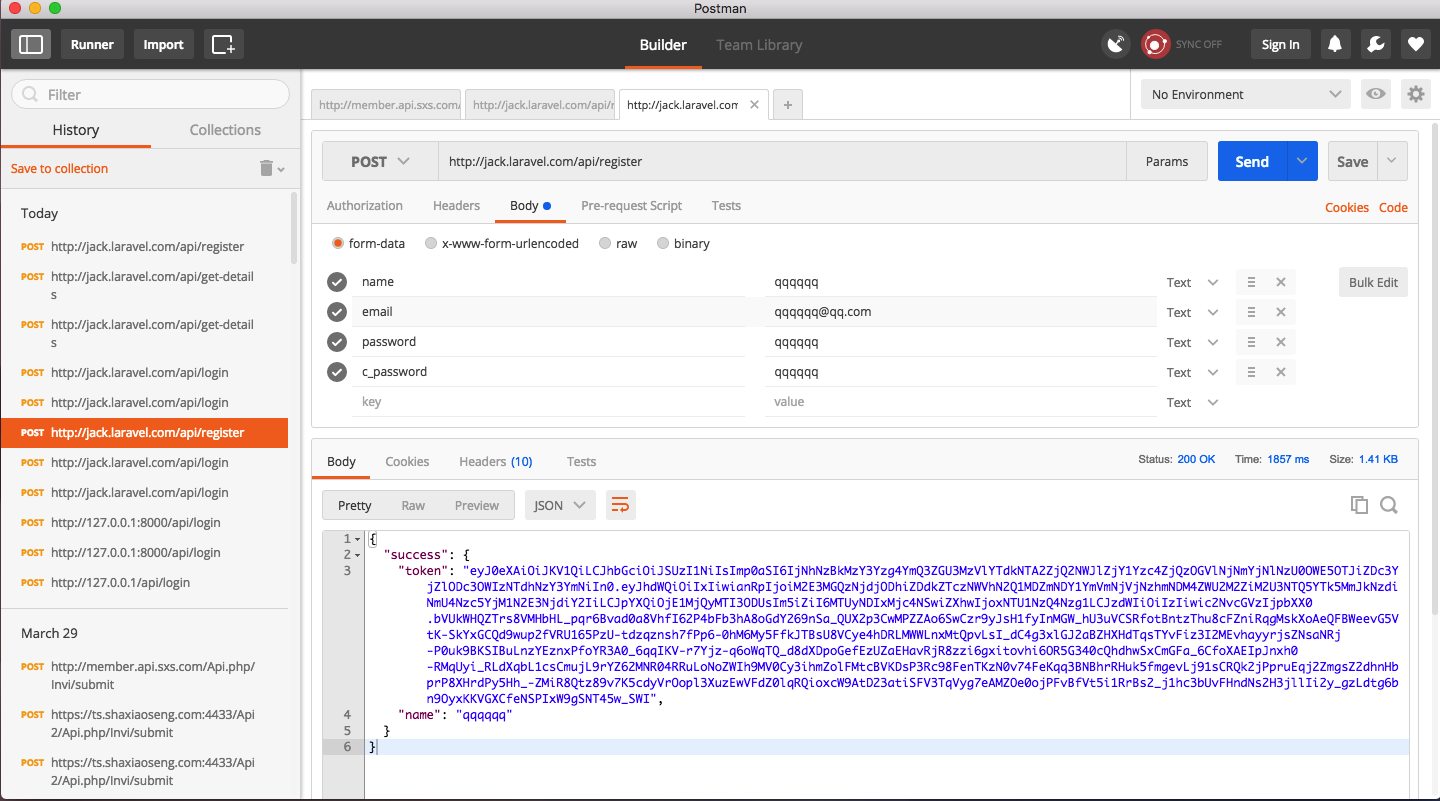Viewport: 1440px width, 801px height.
Task: Open the response Cookies tab
Action: 407,461
